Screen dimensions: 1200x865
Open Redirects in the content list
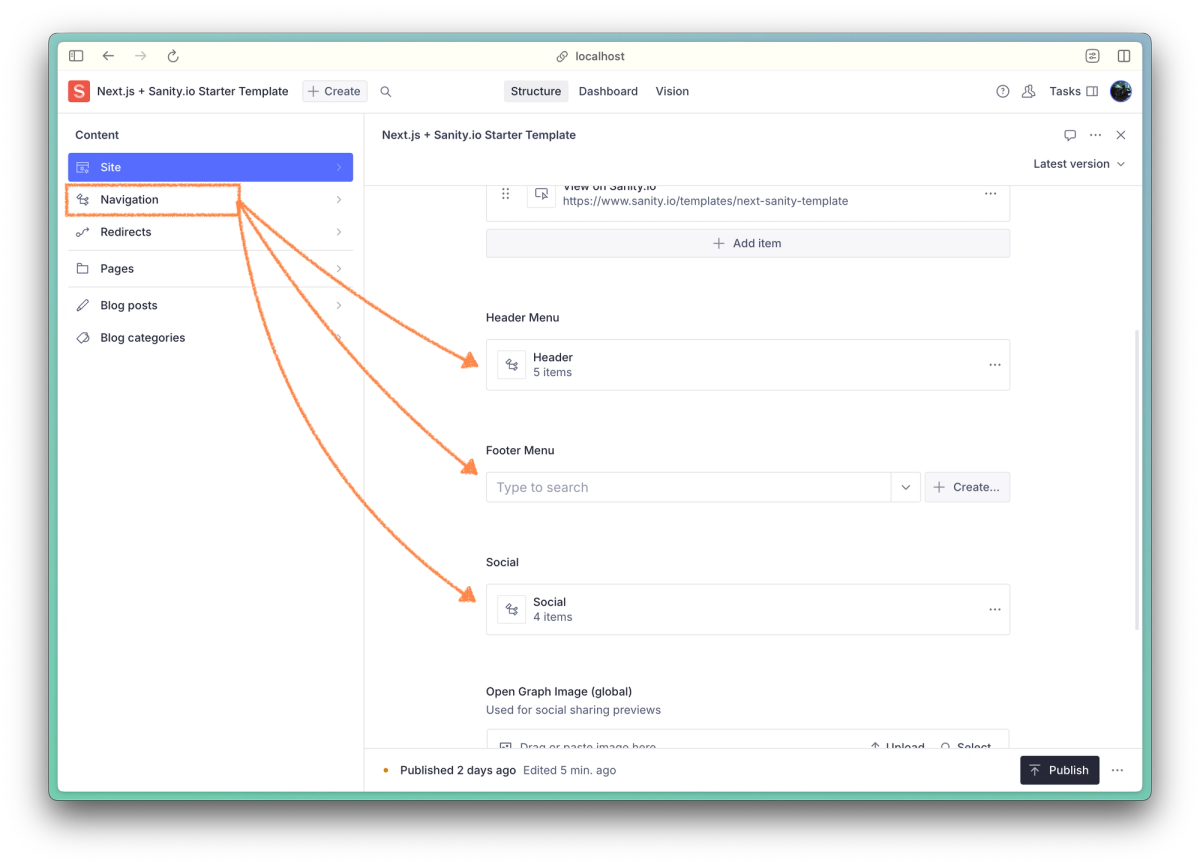click(x=210, y=232)
